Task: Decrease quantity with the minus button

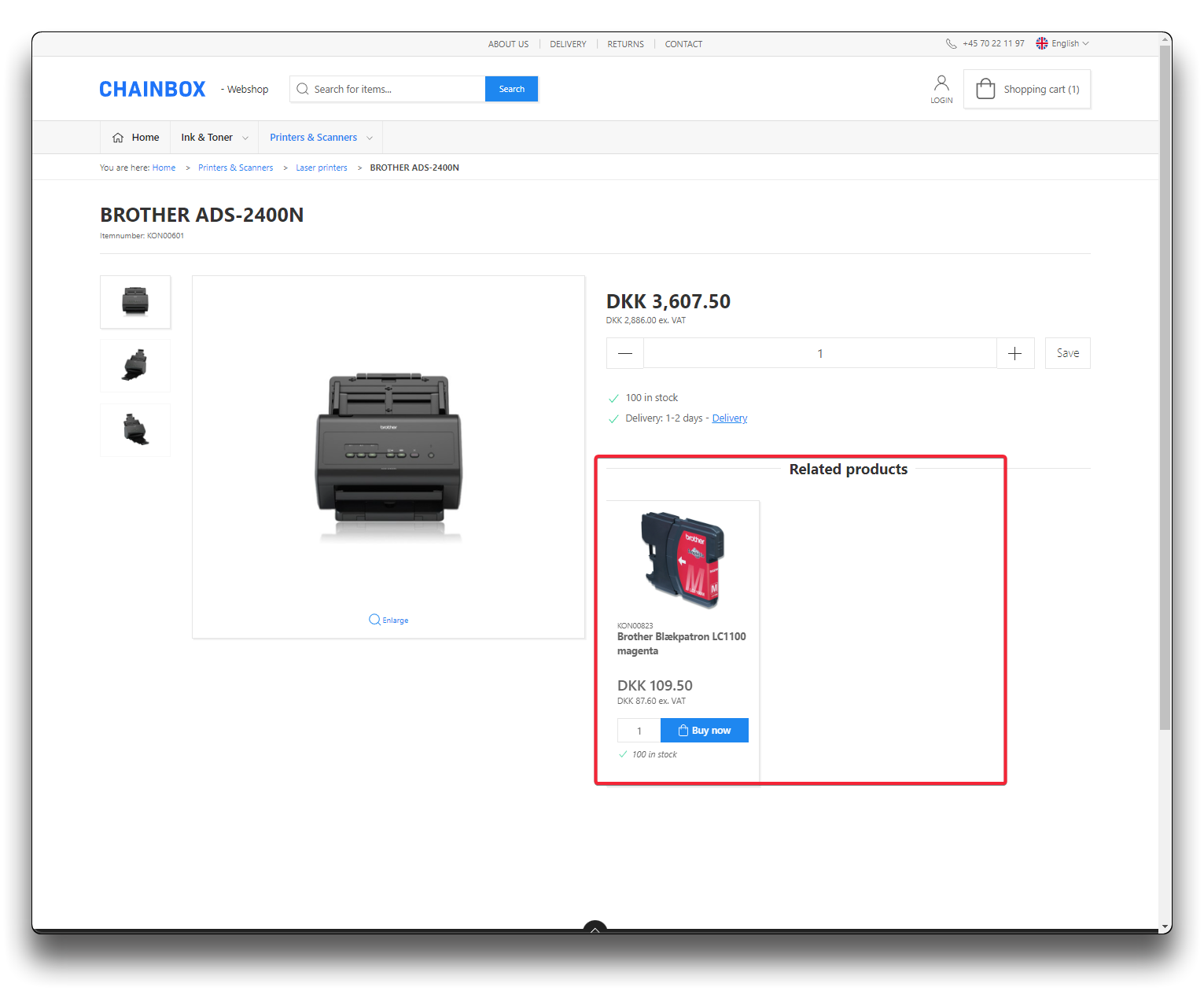Action: click(x=625, y=354)
